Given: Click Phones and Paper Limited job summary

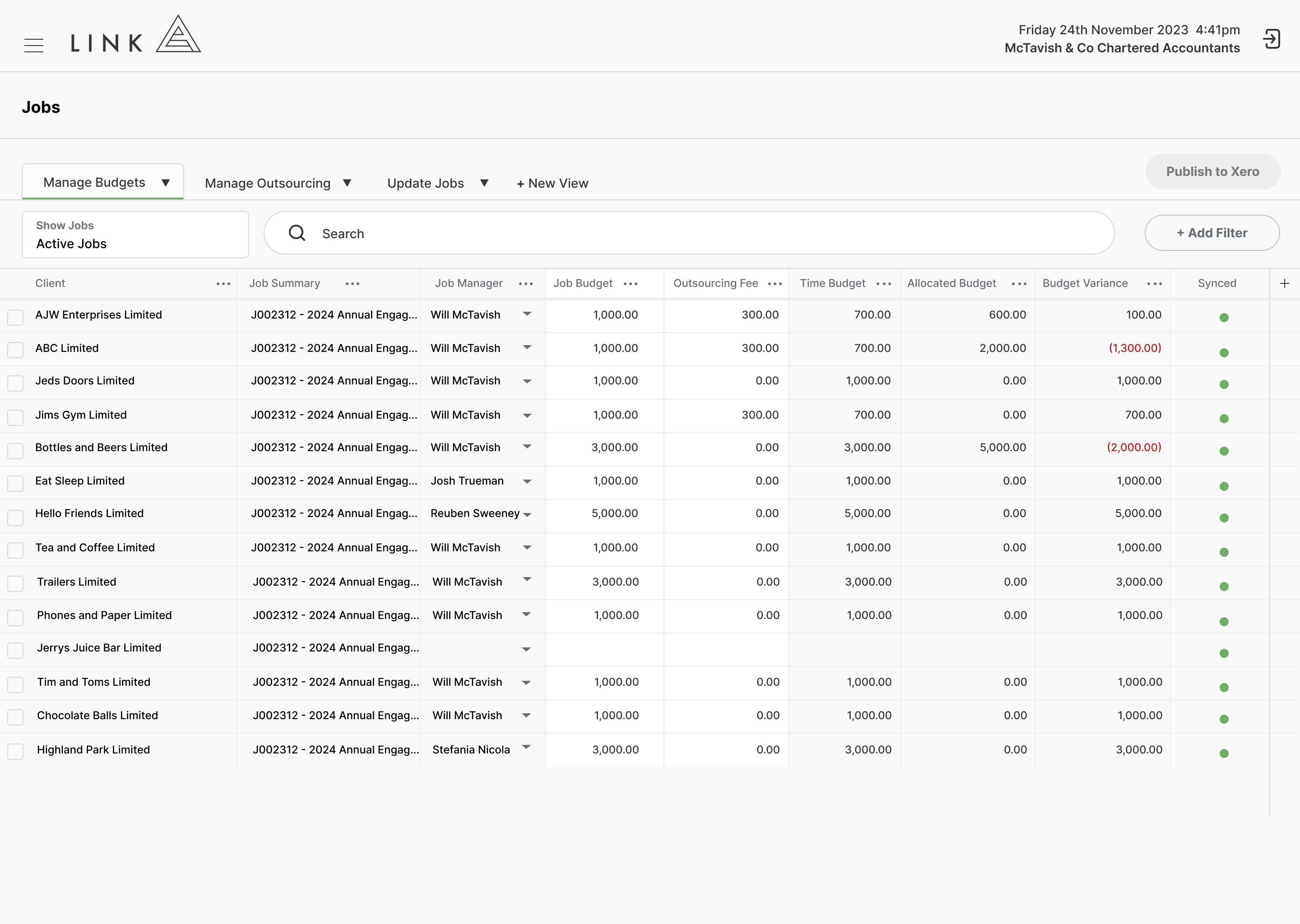Looking at the screenshot, I should pos(336,615).
